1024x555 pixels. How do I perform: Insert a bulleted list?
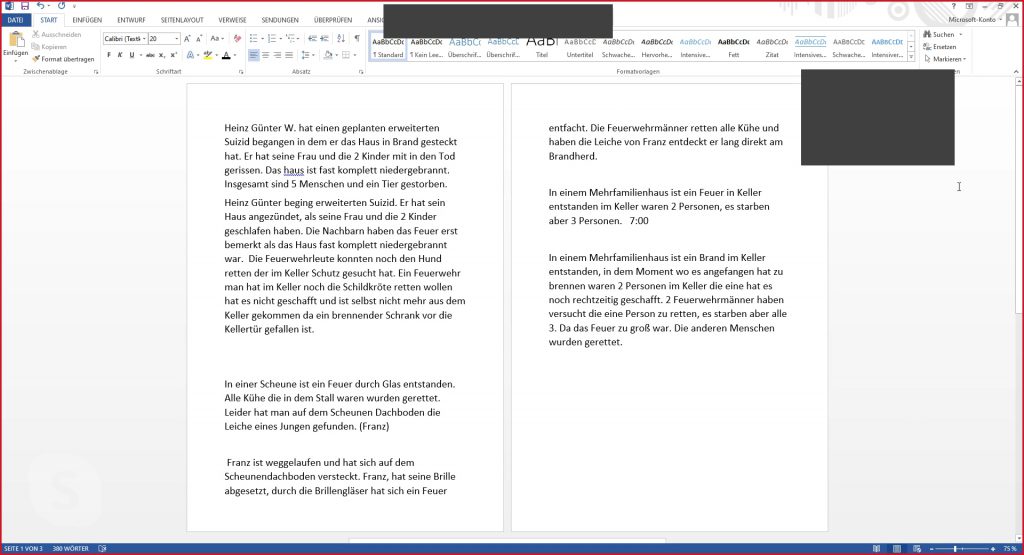click(255, 39)
